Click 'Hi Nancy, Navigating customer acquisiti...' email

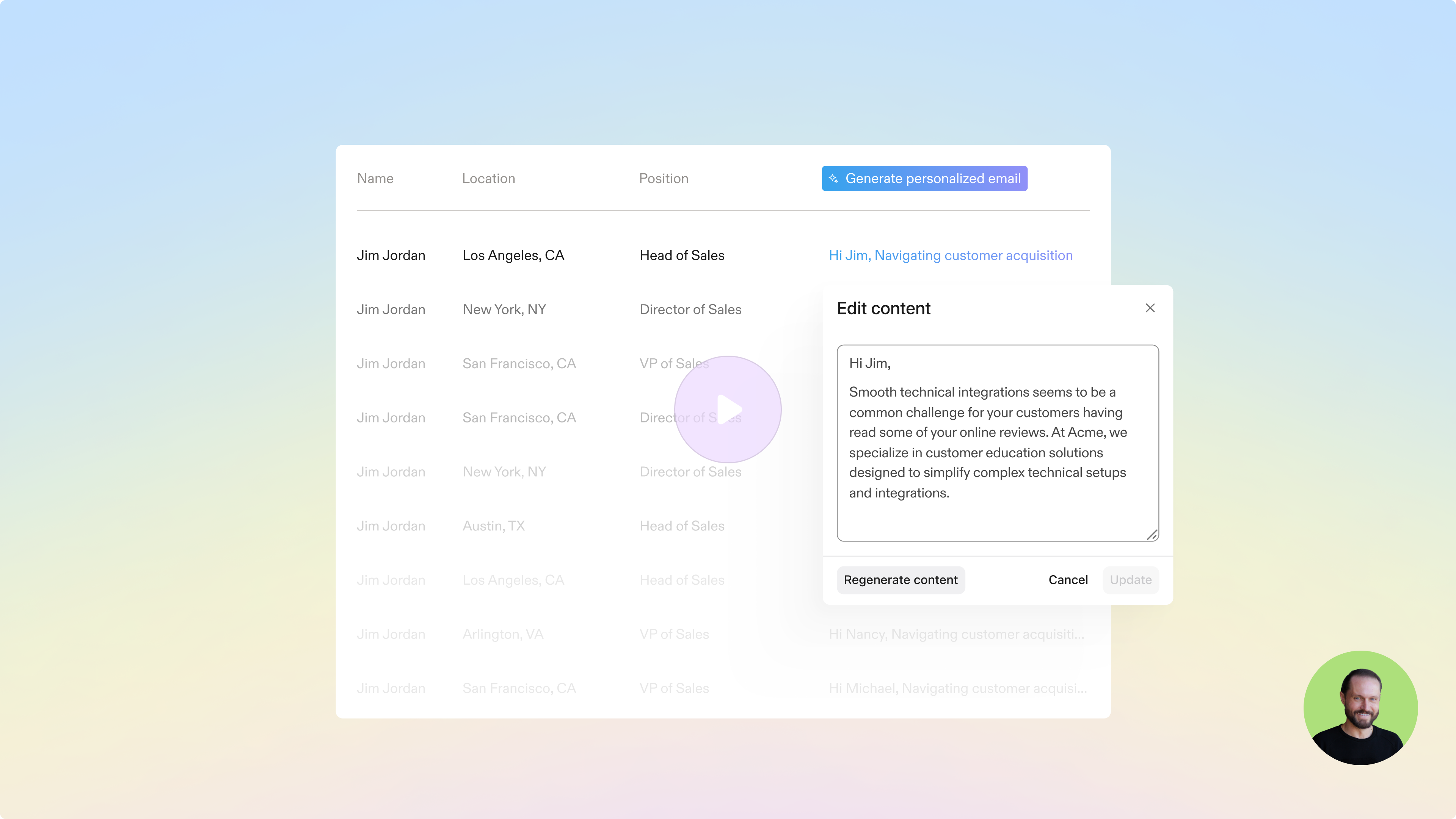[956, 634]
